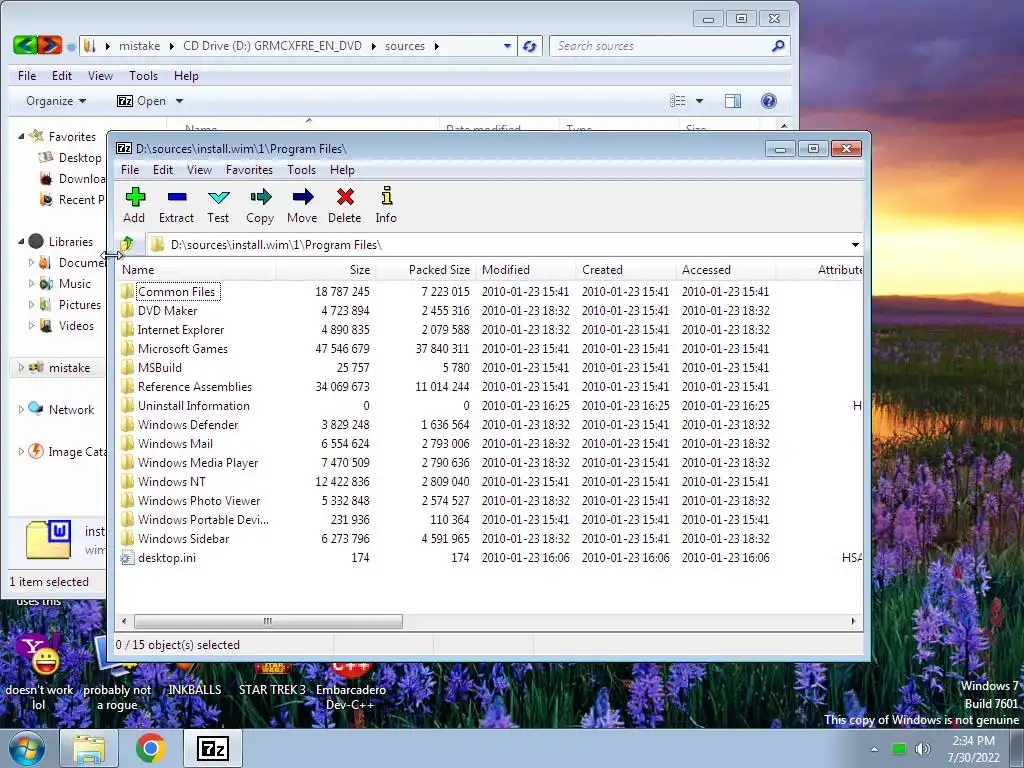
Task: Show hidden system tray icons
Action: pyautogui.click(x=874, y=749)
